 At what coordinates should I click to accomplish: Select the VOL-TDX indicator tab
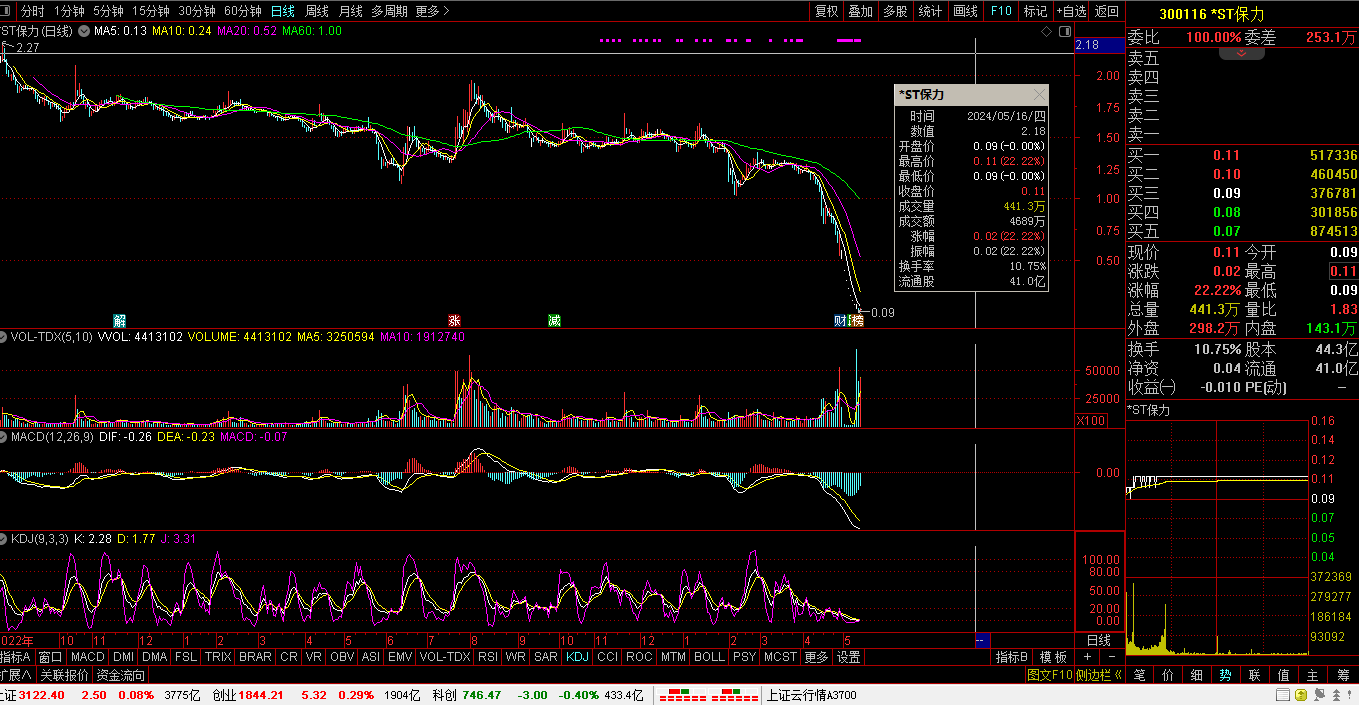click(444, 657)
